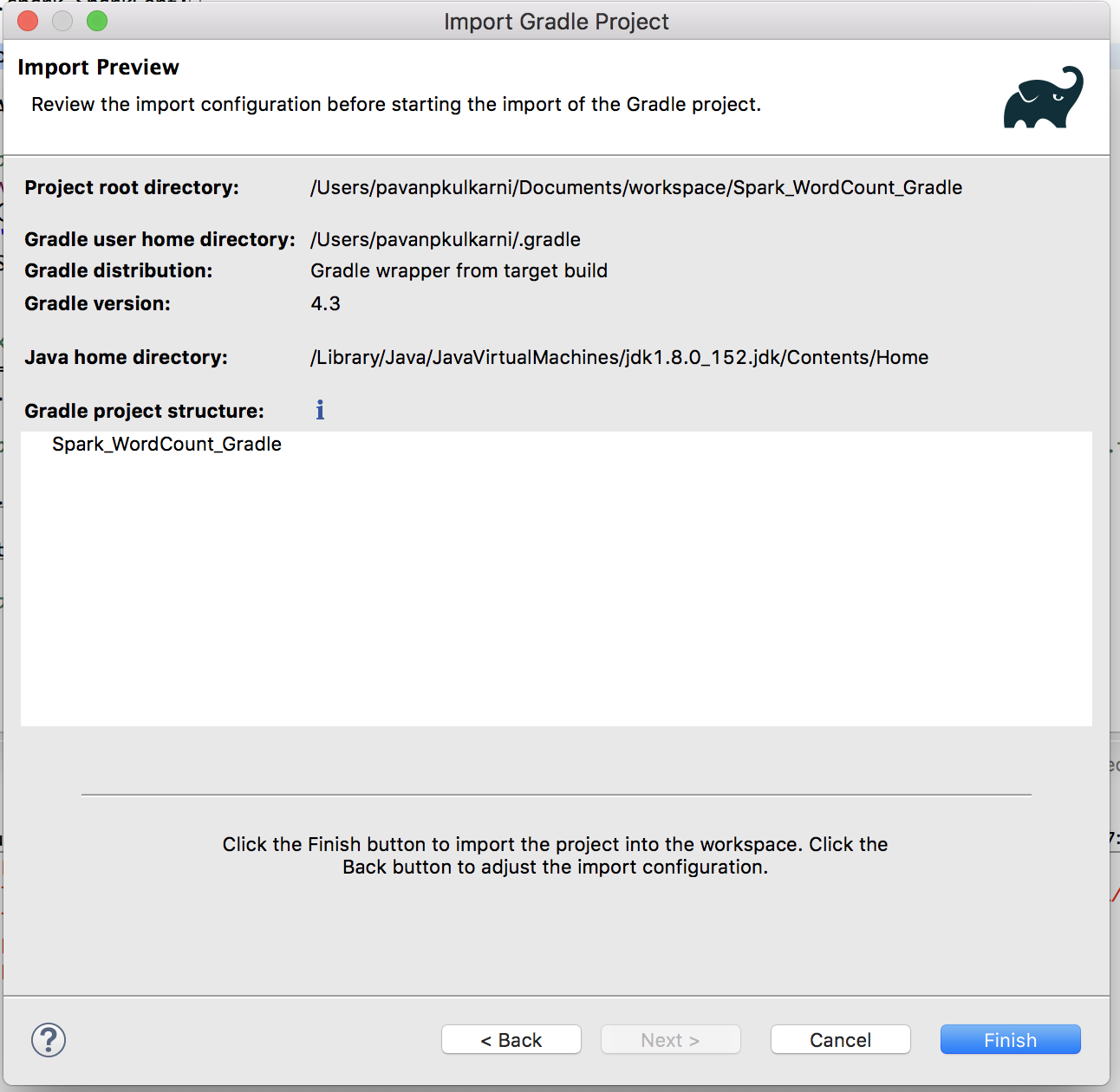Click the greyed-out Next button
Viewport: 1120px width, 1092px height.
pos(670,1039)
